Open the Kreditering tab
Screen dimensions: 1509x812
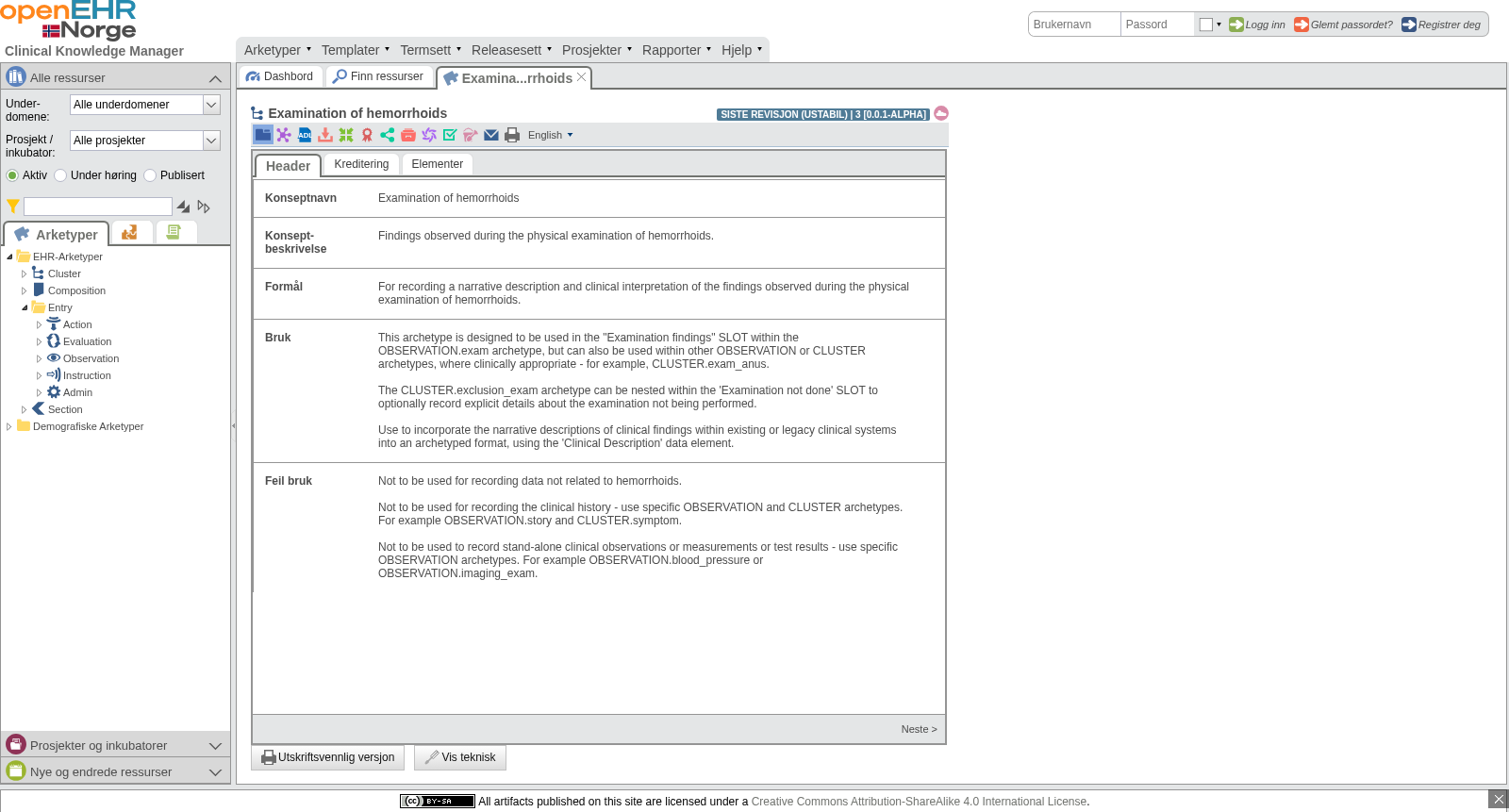[x=361, y=164]
